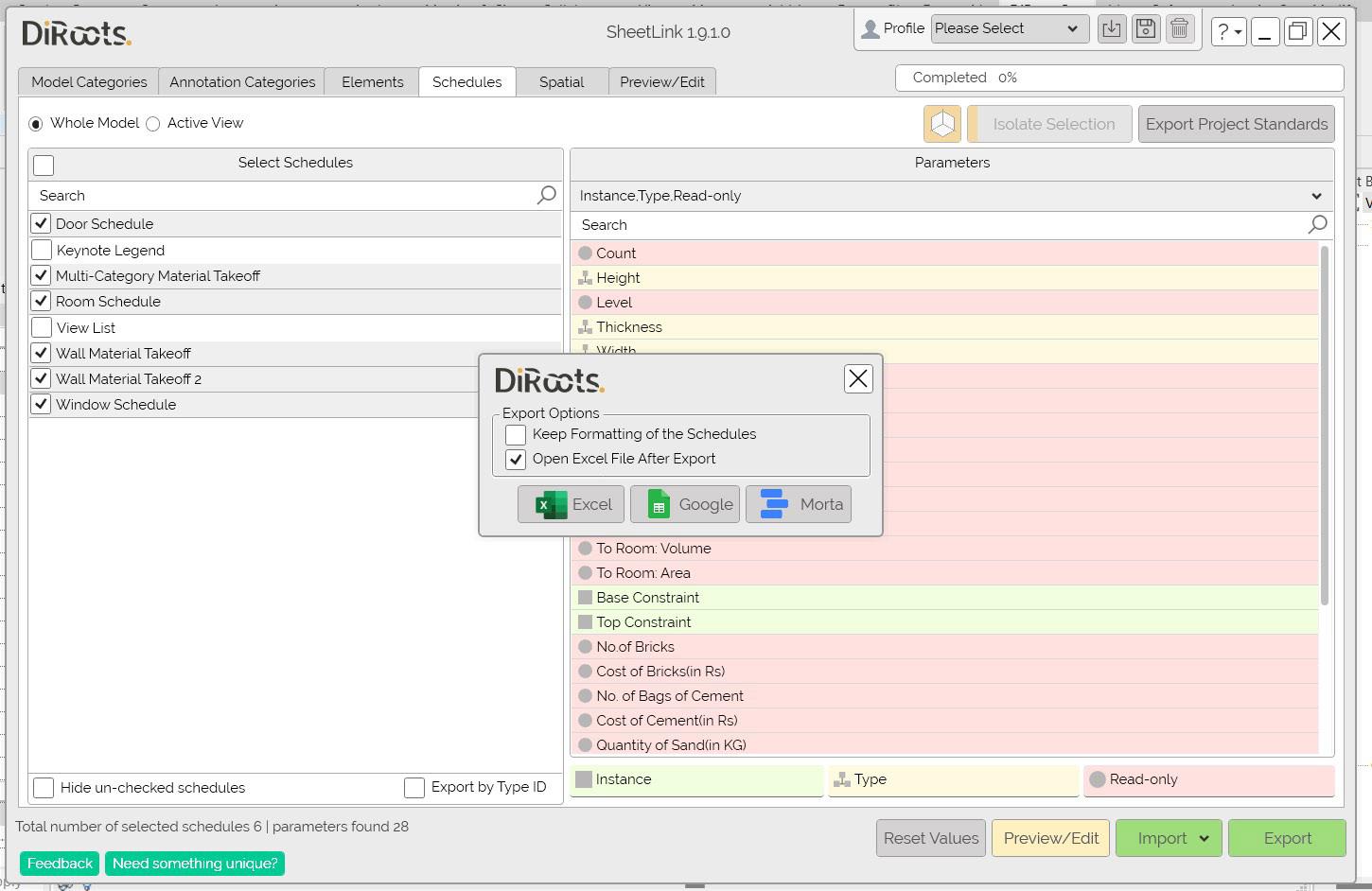Open the Import dropdown arrow
The width and height of the screenshot is (1372, 891).
[x=1204, y=838]
